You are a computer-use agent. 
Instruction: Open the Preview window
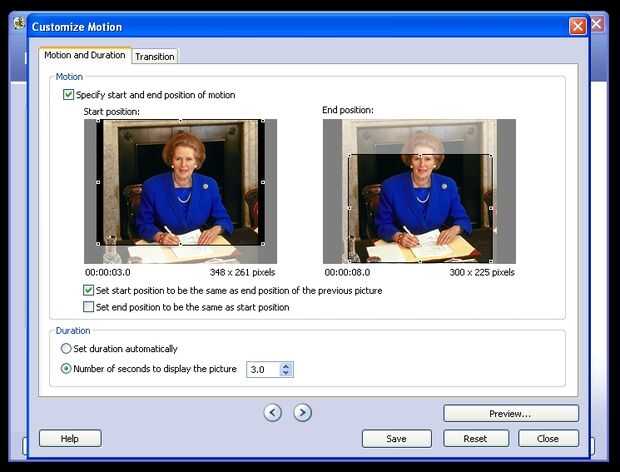511,413
